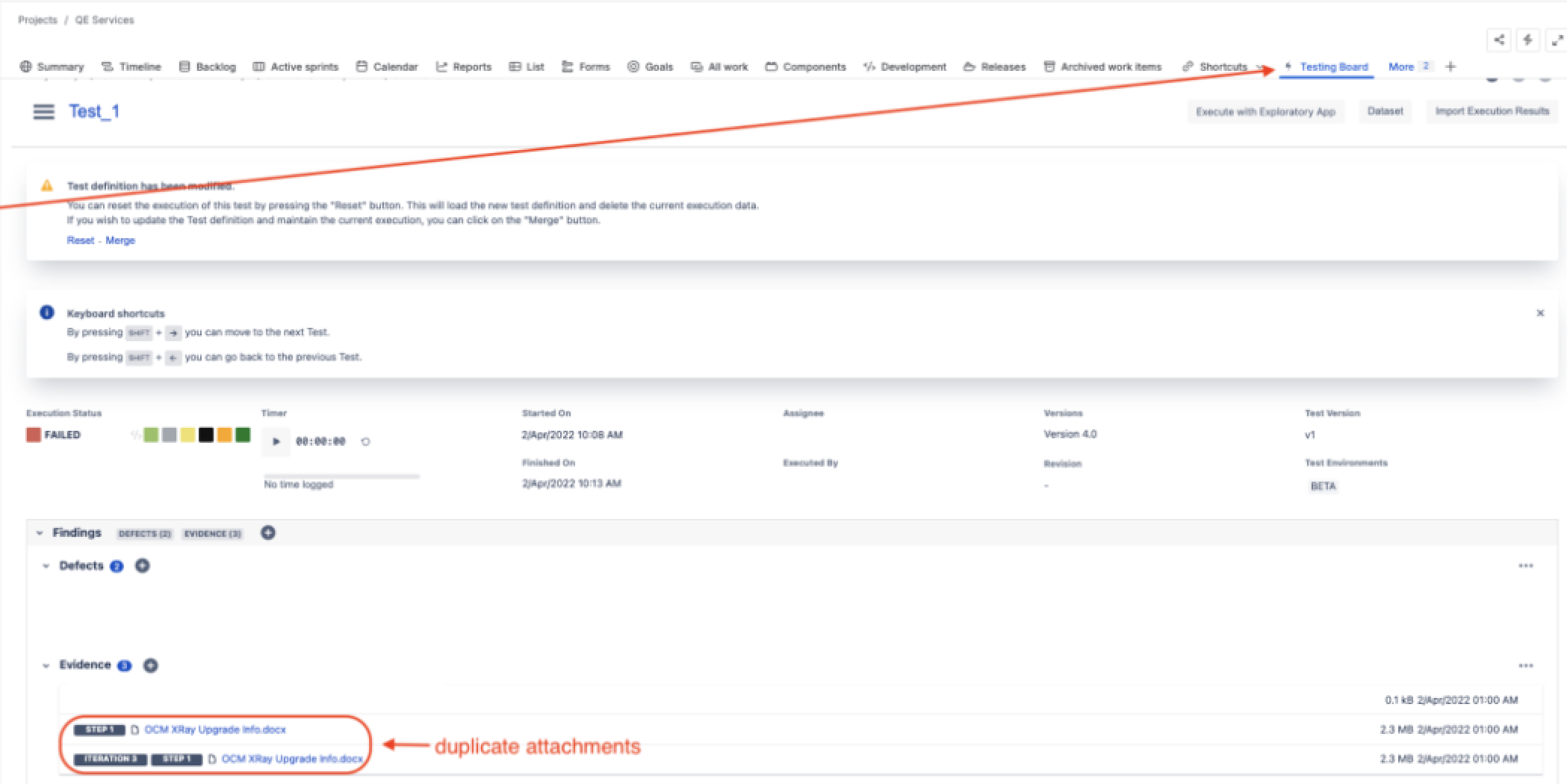Image resolution: width=1567 pixels, height=784 pixels.
Task: Open the Reports tab
Action: point(464,66)
